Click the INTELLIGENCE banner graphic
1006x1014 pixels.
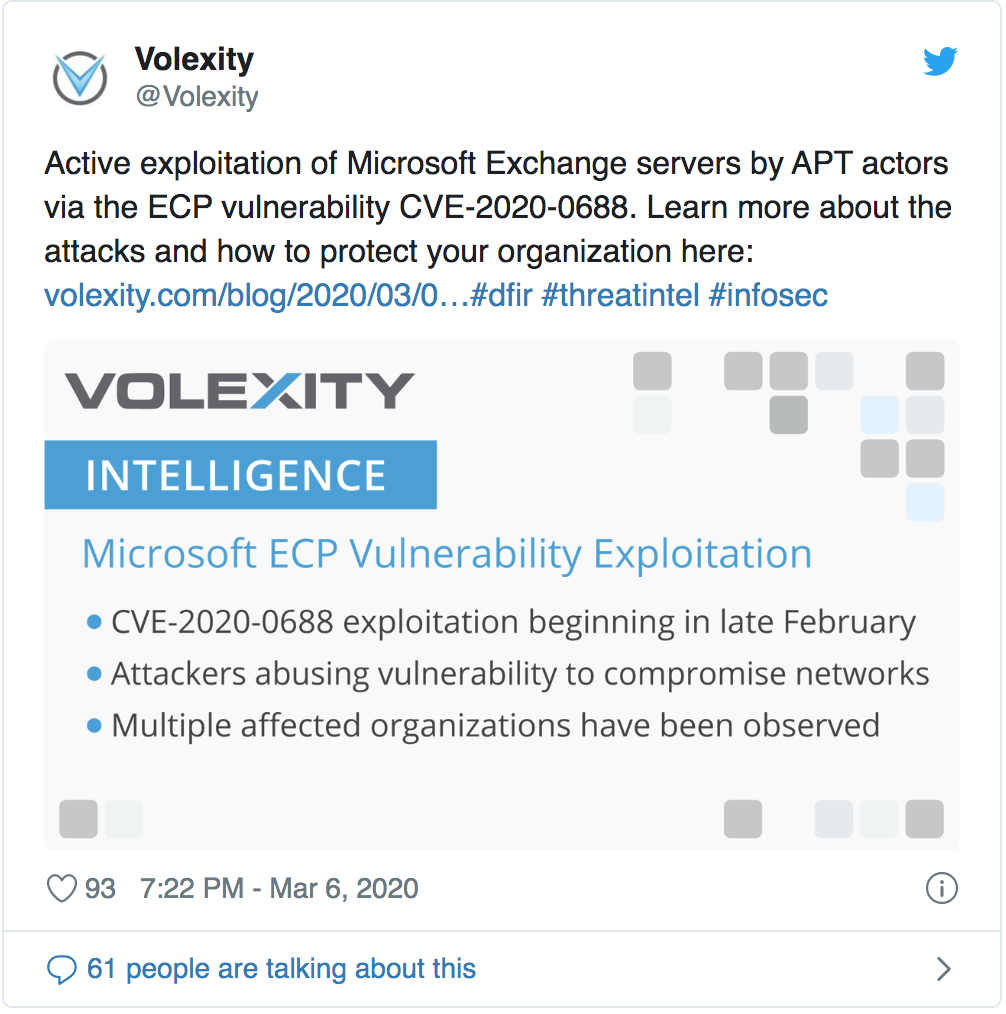240,474
